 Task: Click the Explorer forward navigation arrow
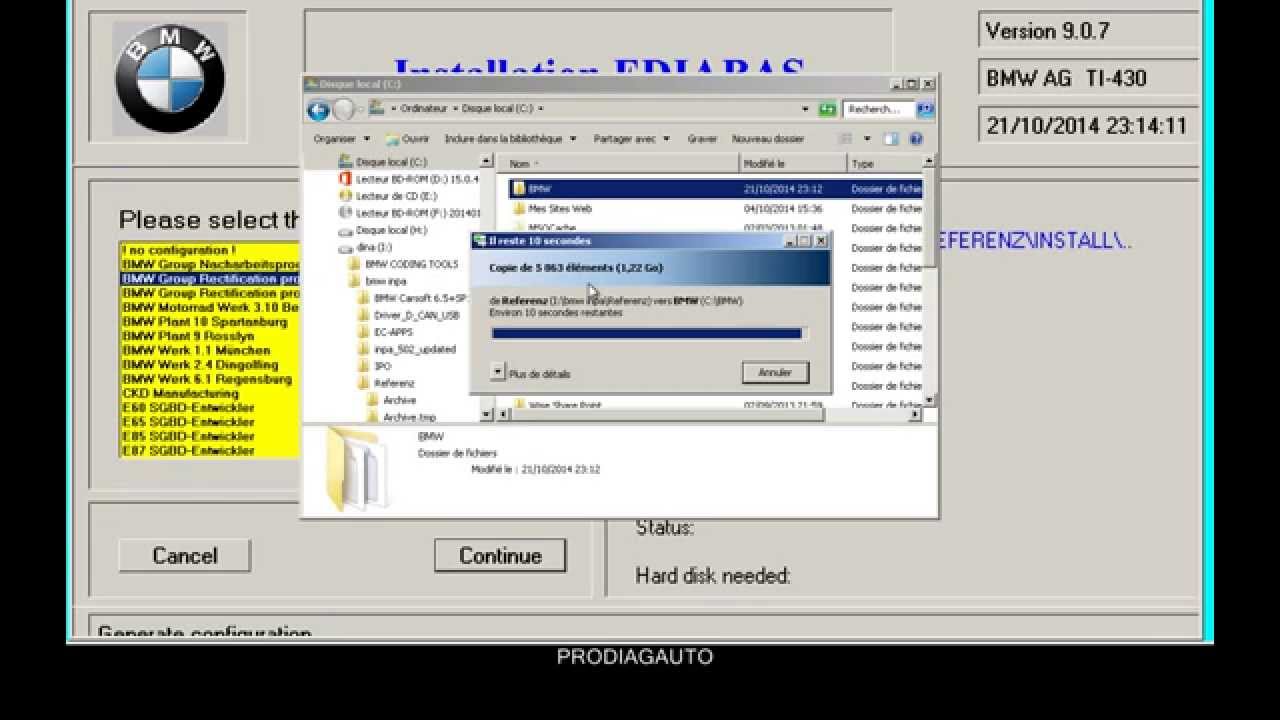pyautogui.click(x=344, y=111)
